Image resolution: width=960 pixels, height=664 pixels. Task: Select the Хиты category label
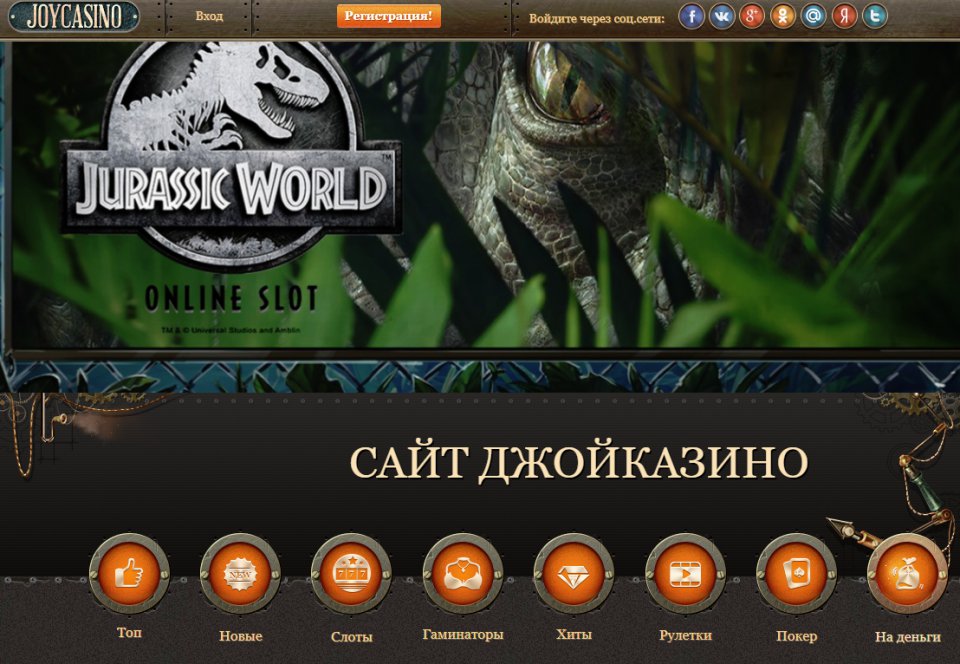[574, 635]
